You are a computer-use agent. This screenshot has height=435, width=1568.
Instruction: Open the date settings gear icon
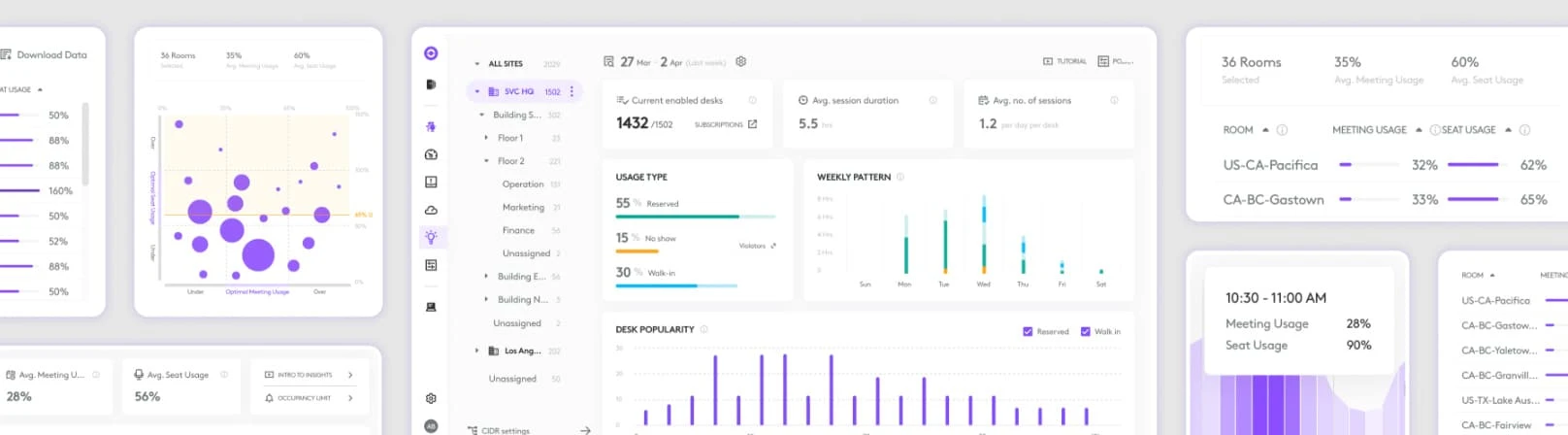pyautogui.click(x=740, y=61)
